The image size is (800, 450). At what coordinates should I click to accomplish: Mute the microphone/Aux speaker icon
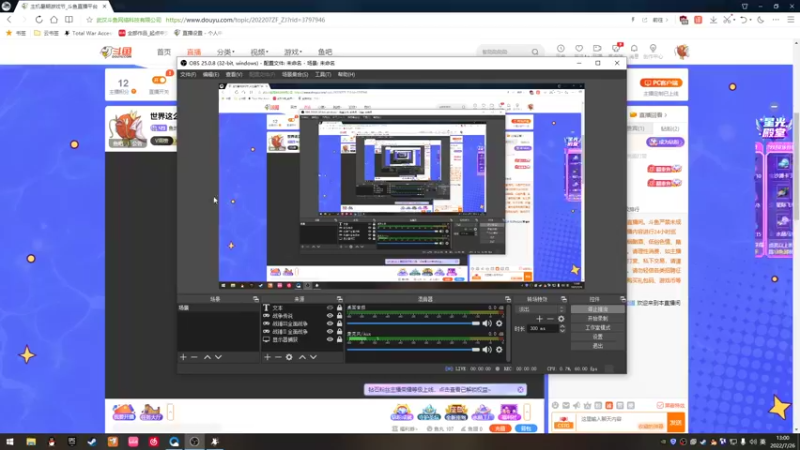(x=487, y=349)
